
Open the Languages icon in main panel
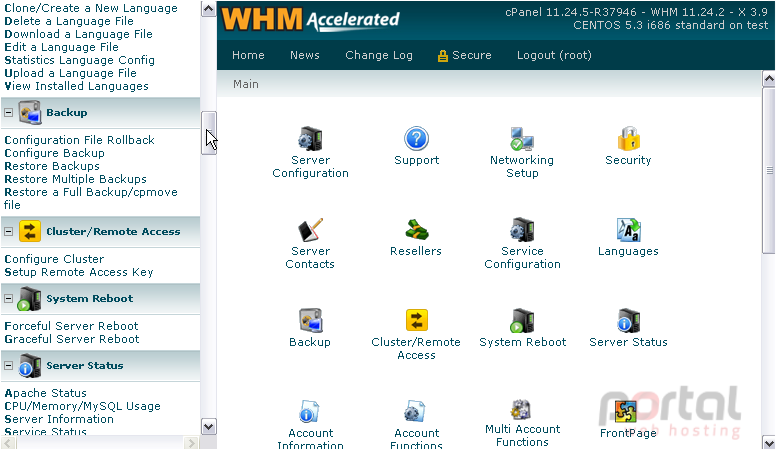(x=629, y=230)
